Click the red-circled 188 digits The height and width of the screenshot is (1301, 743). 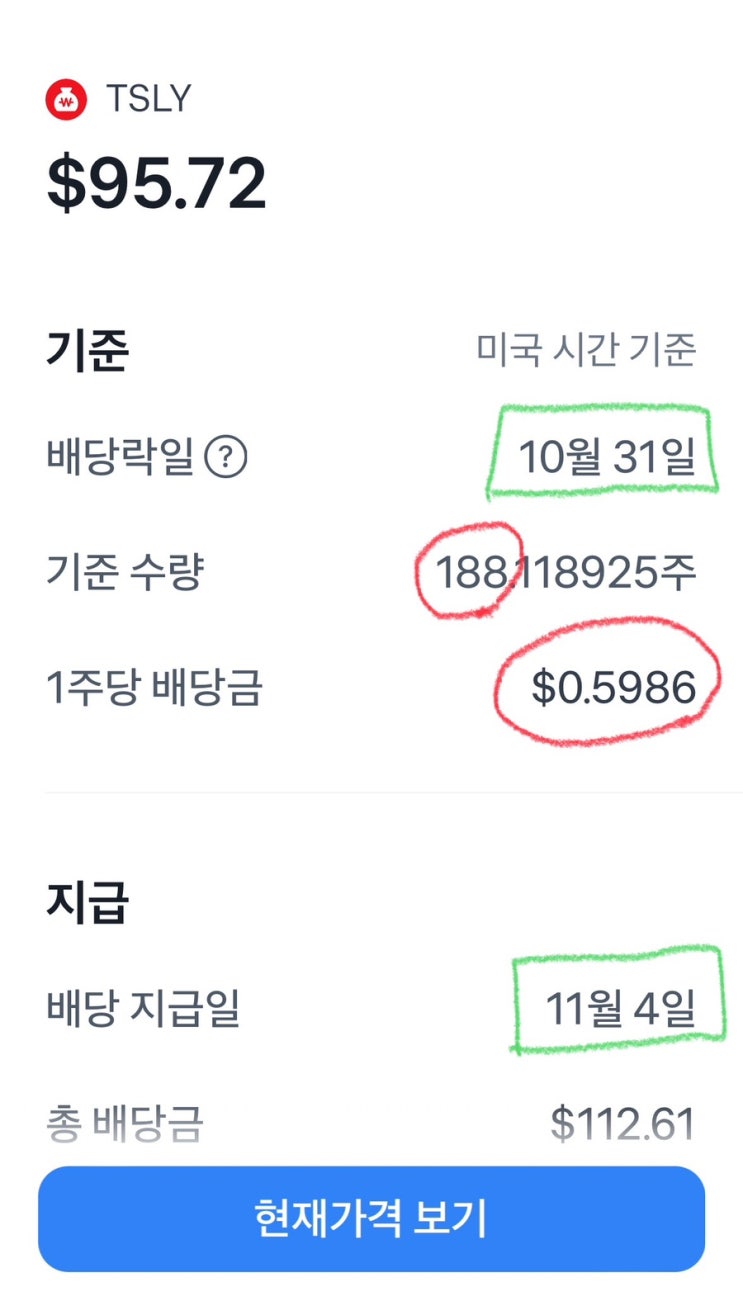coord(467,573)
